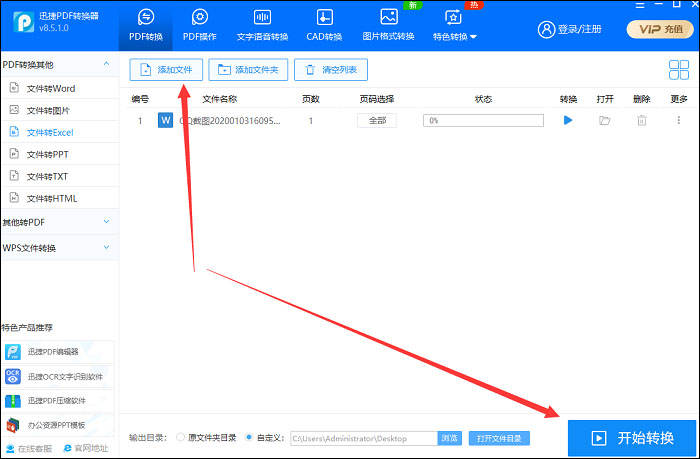Image resolution: width=700 pixels, height=459 pixels.
Task: Open 迅捷PDF压缩软件 recommended product
Action: (58, 401)
